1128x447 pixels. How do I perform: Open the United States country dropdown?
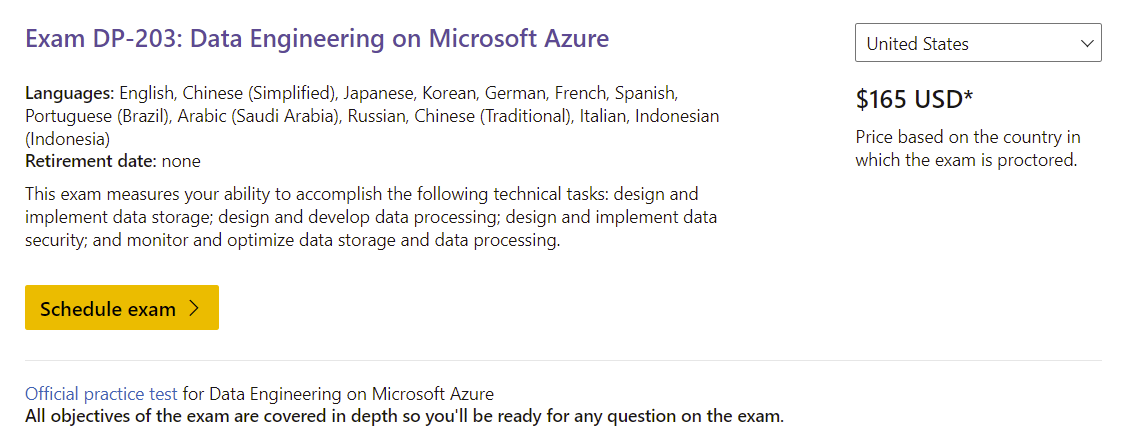tap(977, 43)
